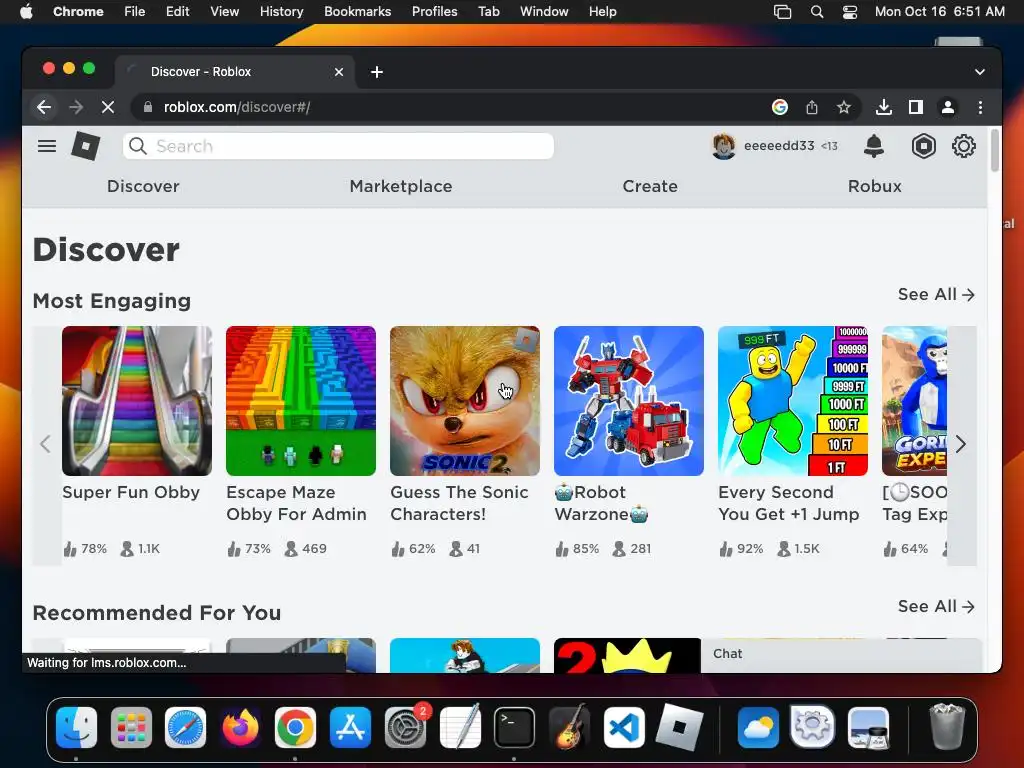
Task: Open the Chrome History menu
Action: (x=281, y=12)
